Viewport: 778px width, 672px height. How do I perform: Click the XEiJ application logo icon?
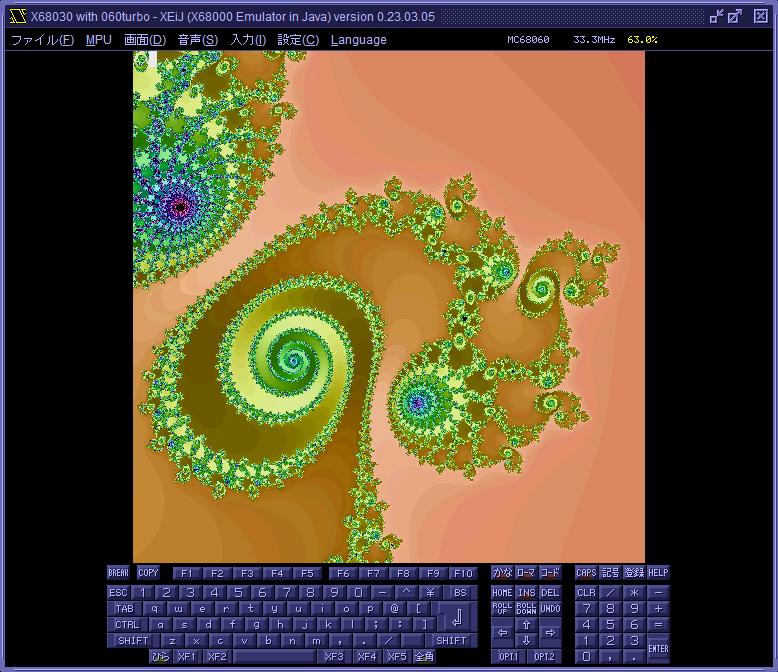pyautogui.click(x=16, y=15)
